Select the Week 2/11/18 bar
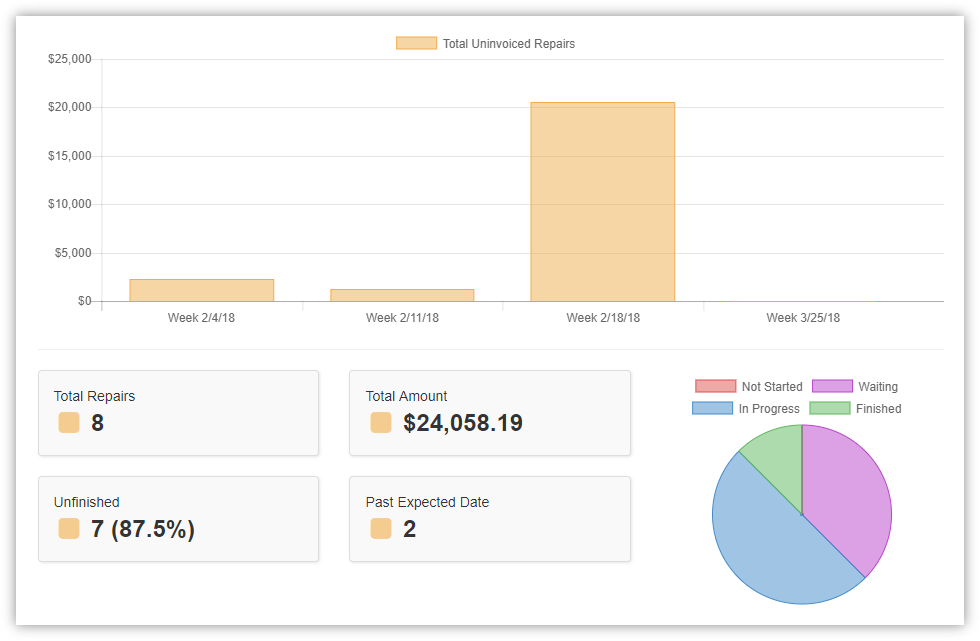Screen dimensions: 980x641 point(402,295)
